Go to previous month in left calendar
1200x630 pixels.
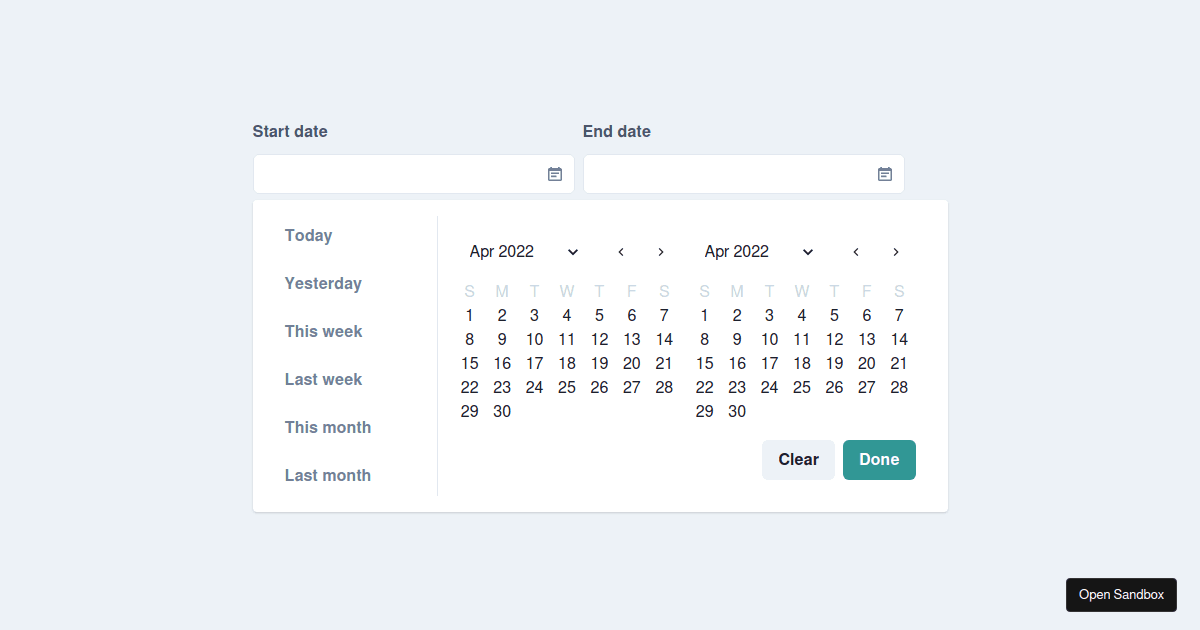point(621,252)
